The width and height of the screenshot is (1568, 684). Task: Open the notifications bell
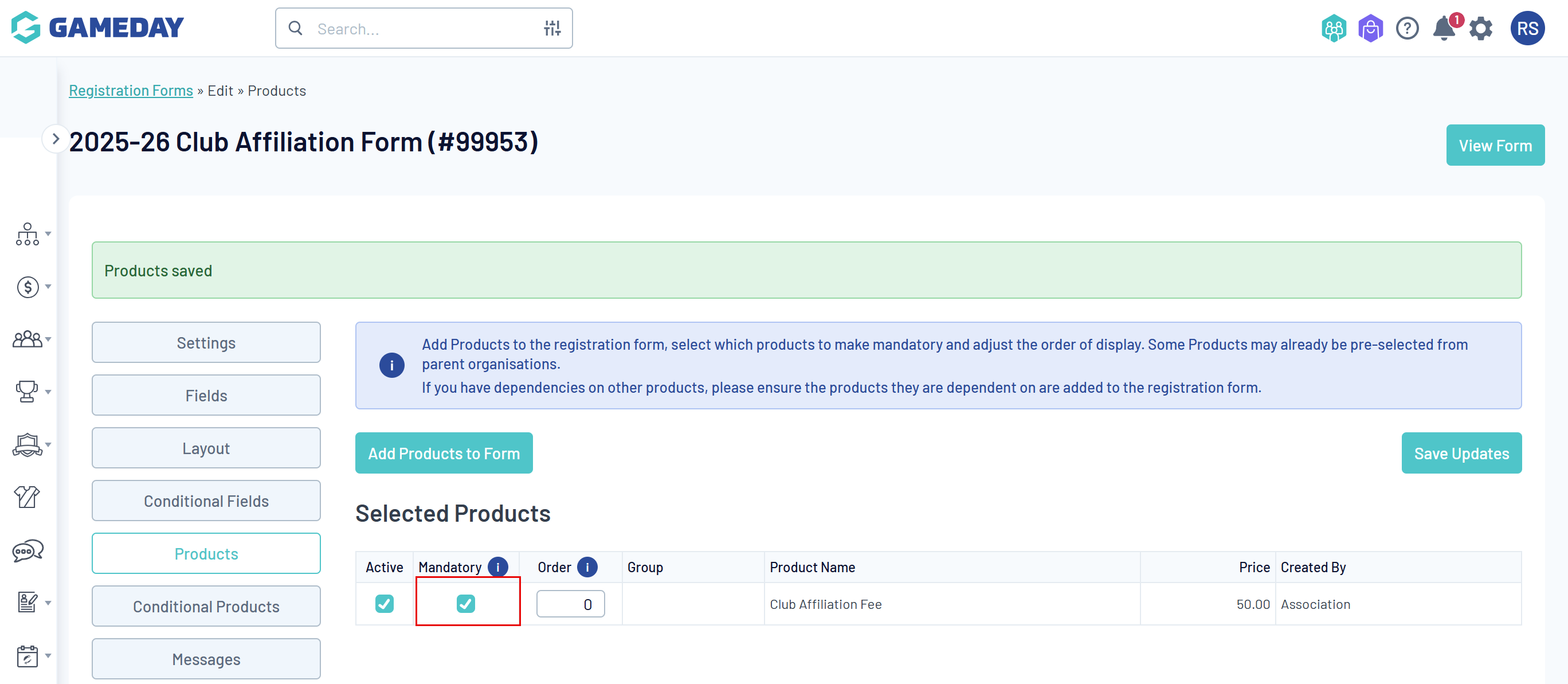click(1443, 29)
